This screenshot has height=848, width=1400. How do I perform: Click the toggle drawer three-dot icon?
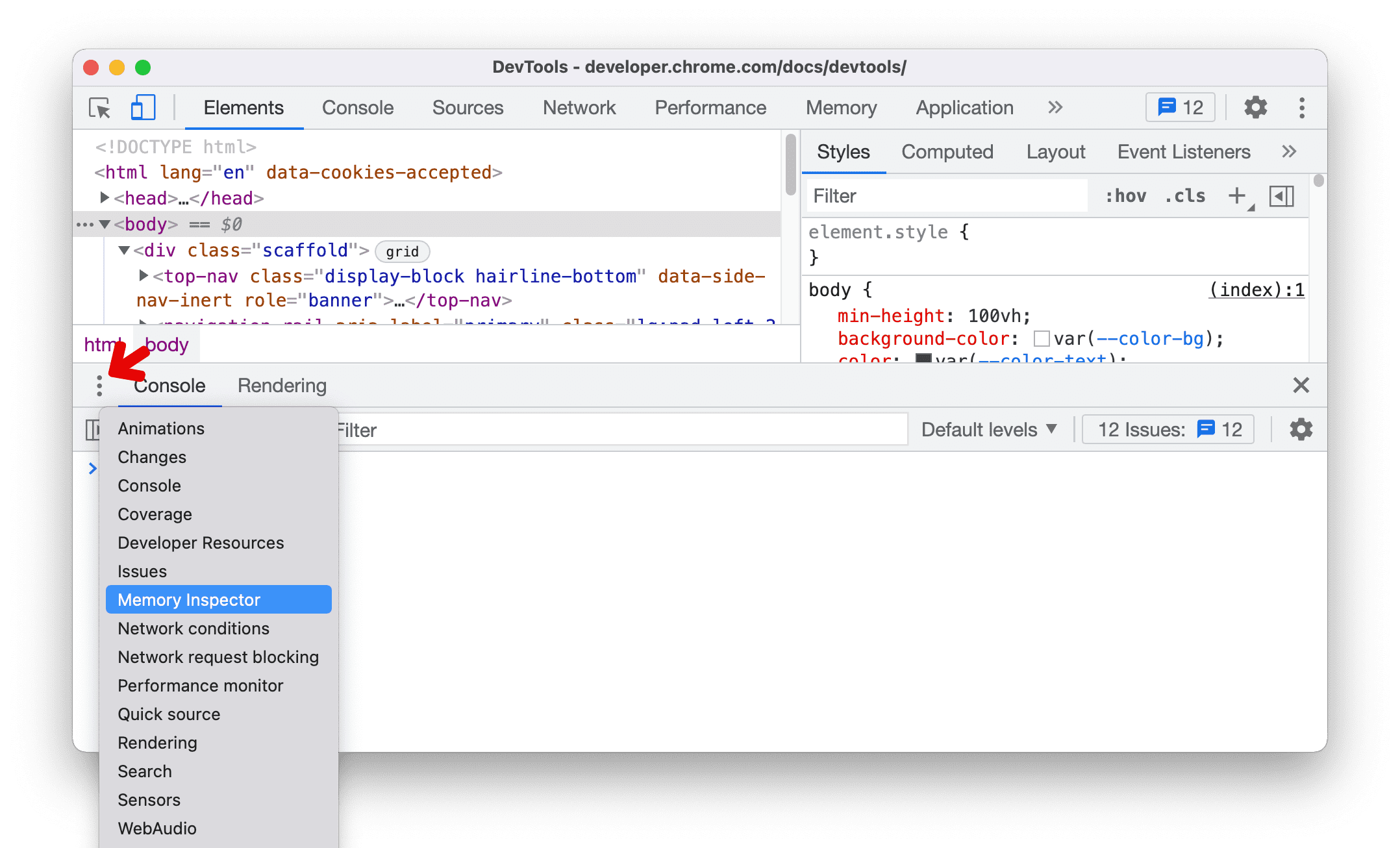pyautogui.click(x=100, y=385)
